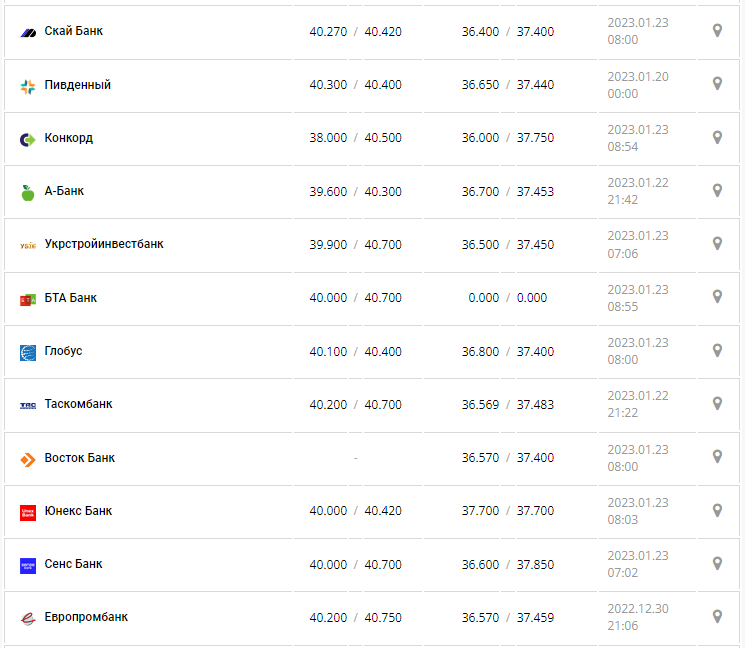Click the Сенс Банк location marker
The height and width of the screenshot is (648, 745).
point(717,563)
